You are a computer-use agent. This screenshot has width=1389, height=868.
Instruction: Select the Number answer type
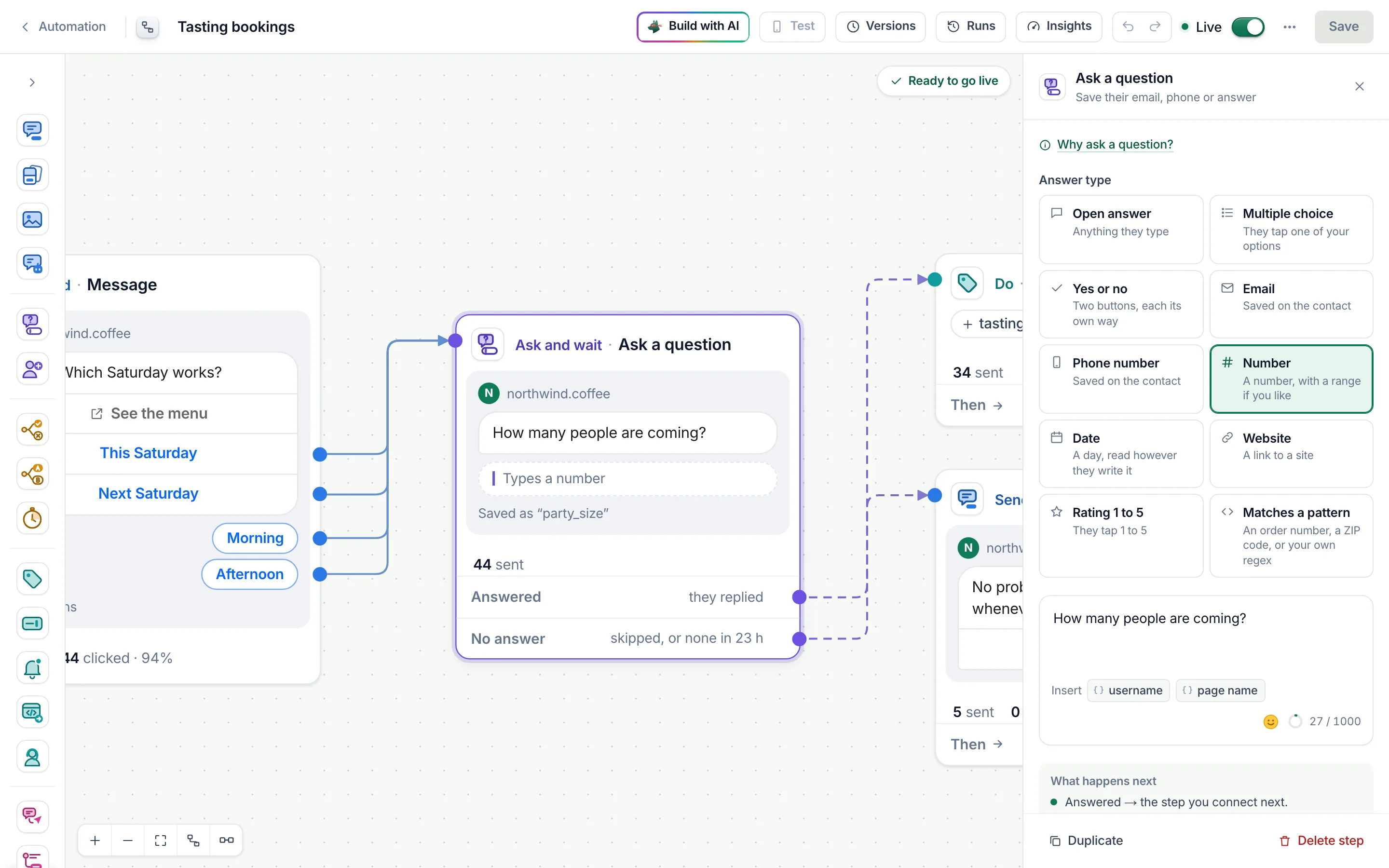(x=1291, y=379)
